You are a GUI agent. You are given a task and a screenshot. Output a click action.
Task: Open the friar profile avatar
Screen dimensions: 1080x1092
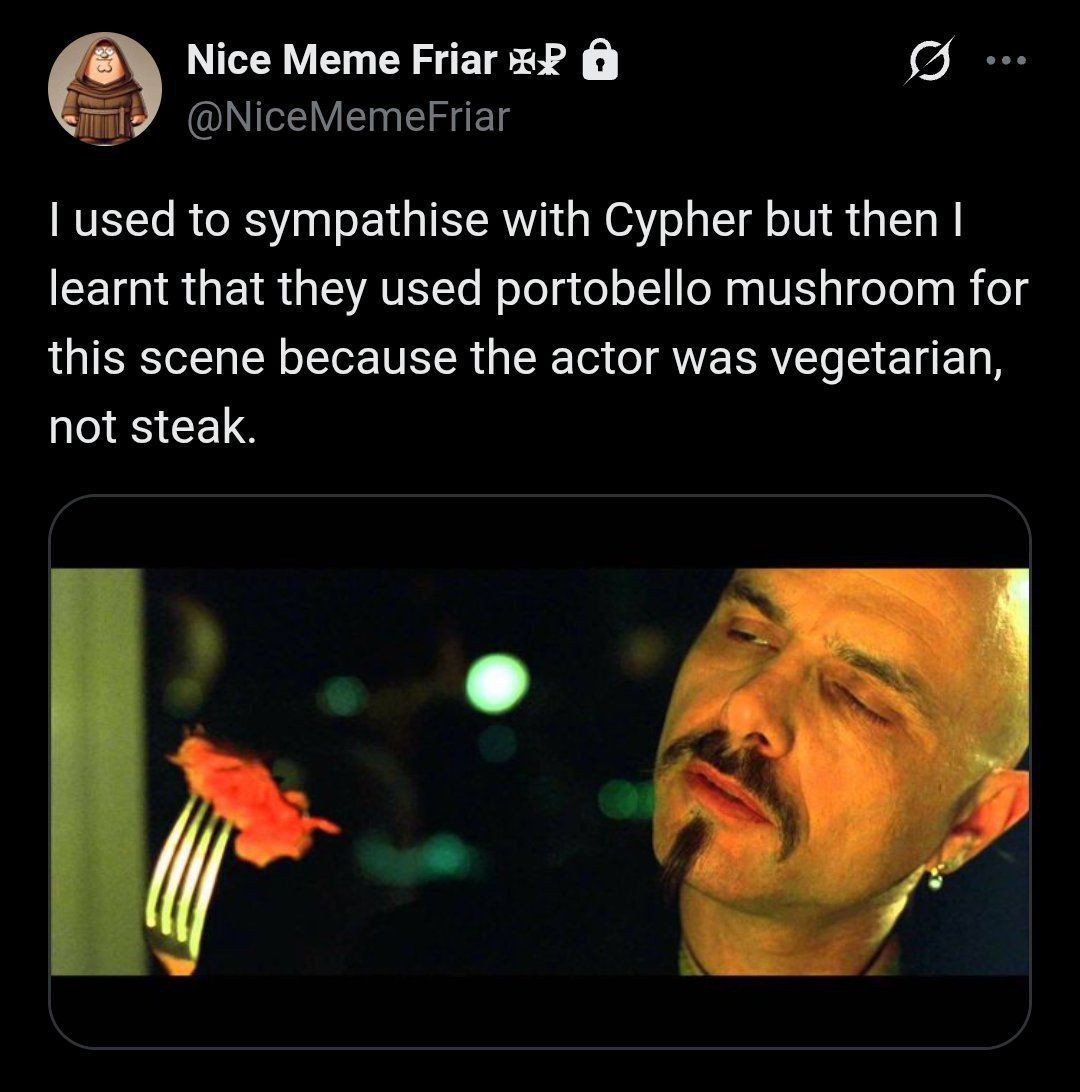click(x=104, y=88)
